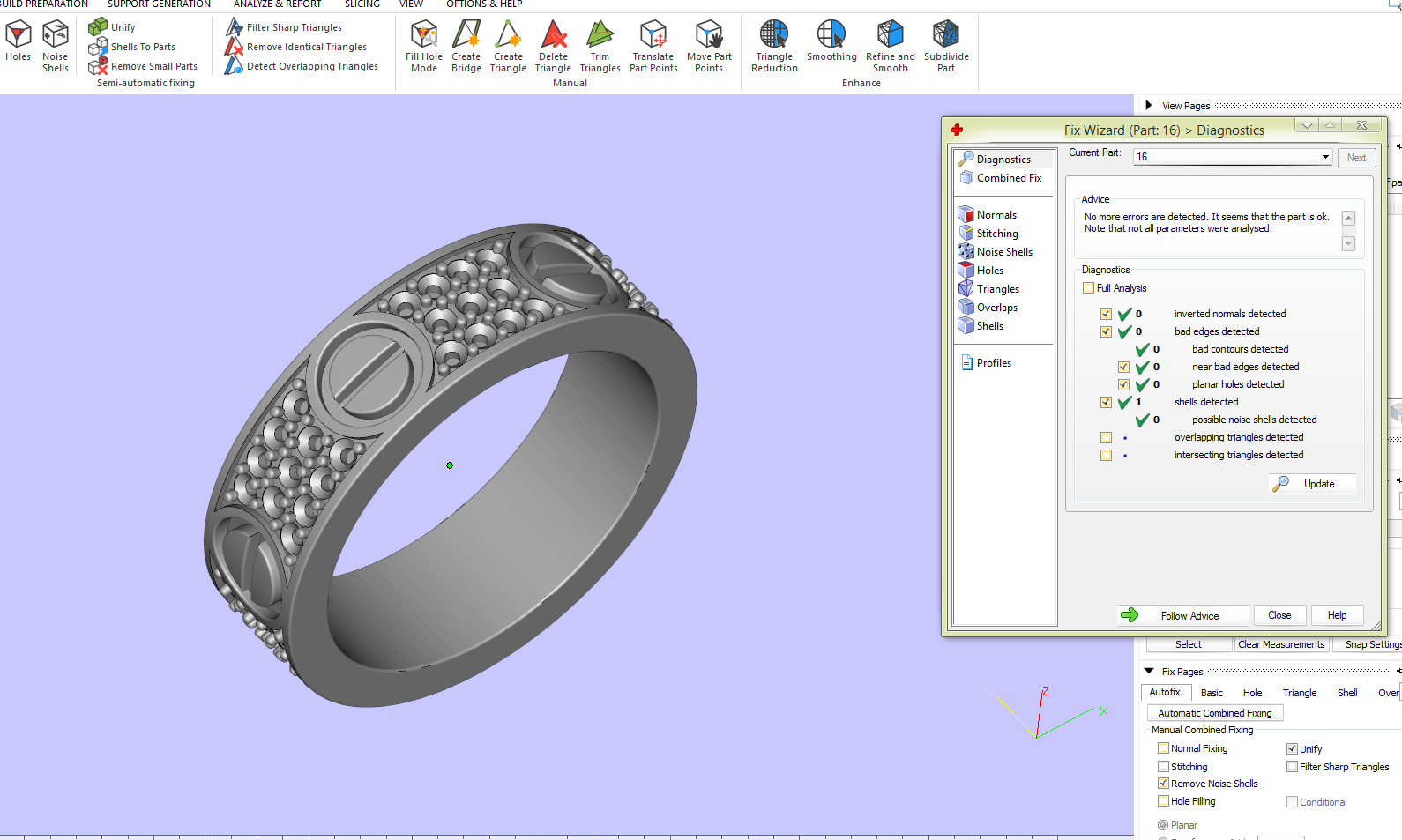Open ANALYZE & REPORT ribbon tab
1402x840 pixels.
coord(277,4)
